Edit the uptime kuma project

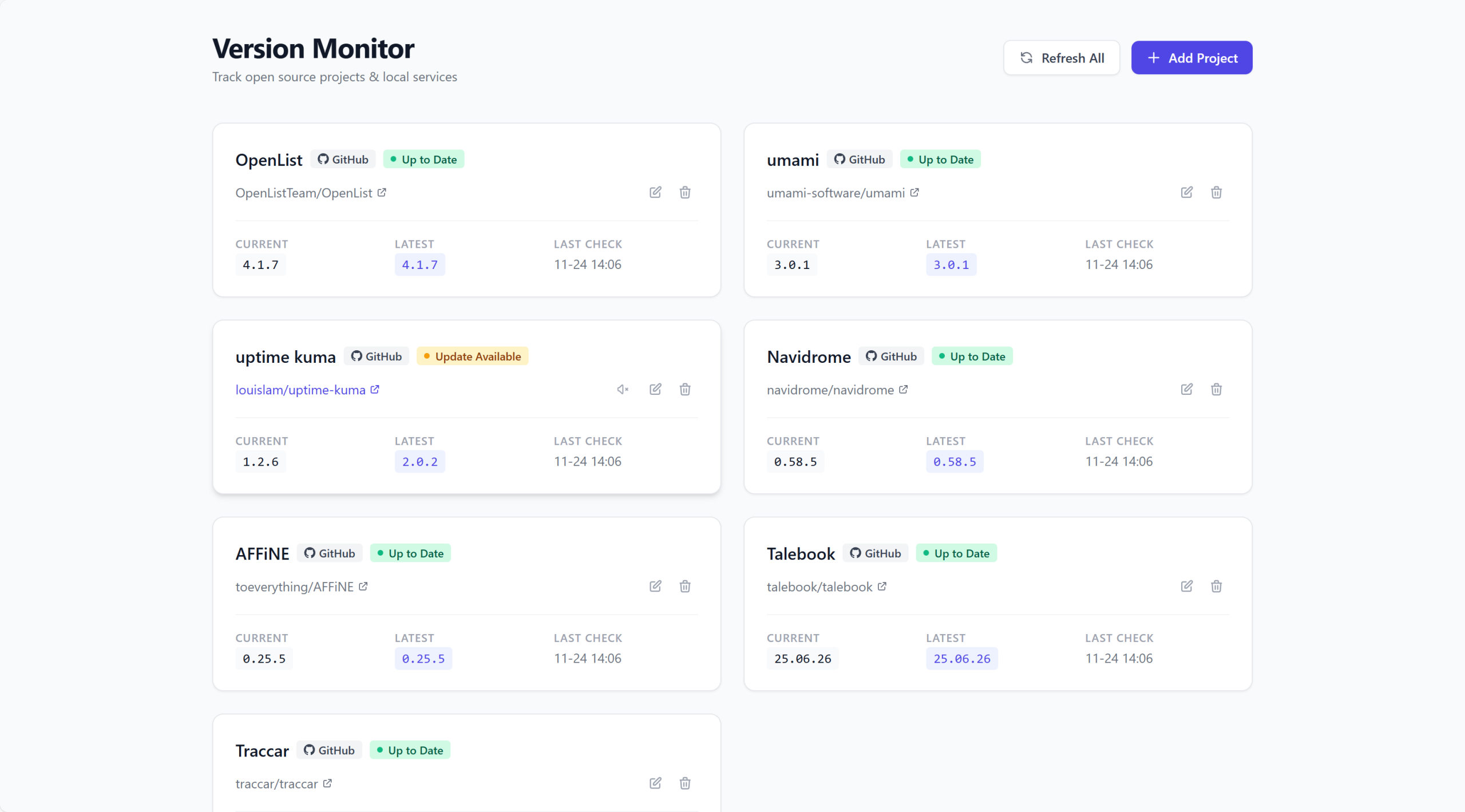pyautogui.click(x=655, y=389)
